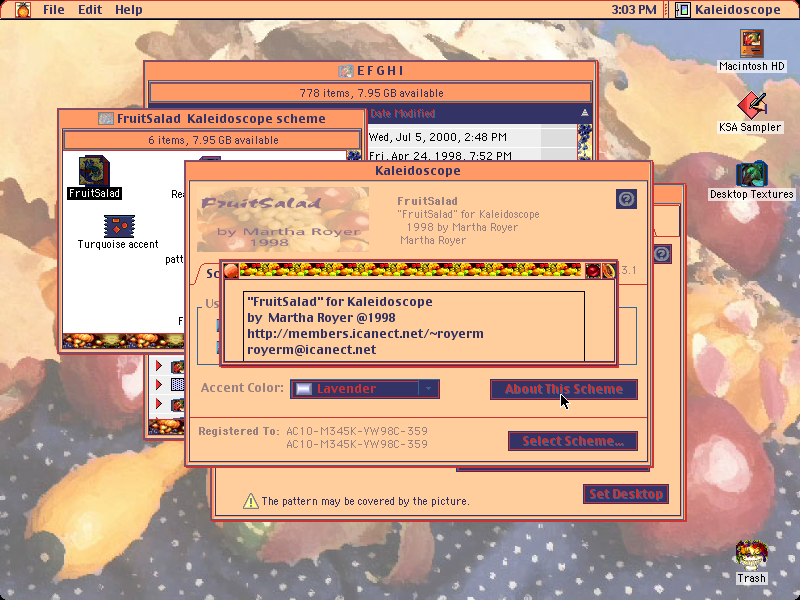Open the Accent Color Lavender dropdown
The height and width of the screenshot is (600, 800).
click(365, 389)
